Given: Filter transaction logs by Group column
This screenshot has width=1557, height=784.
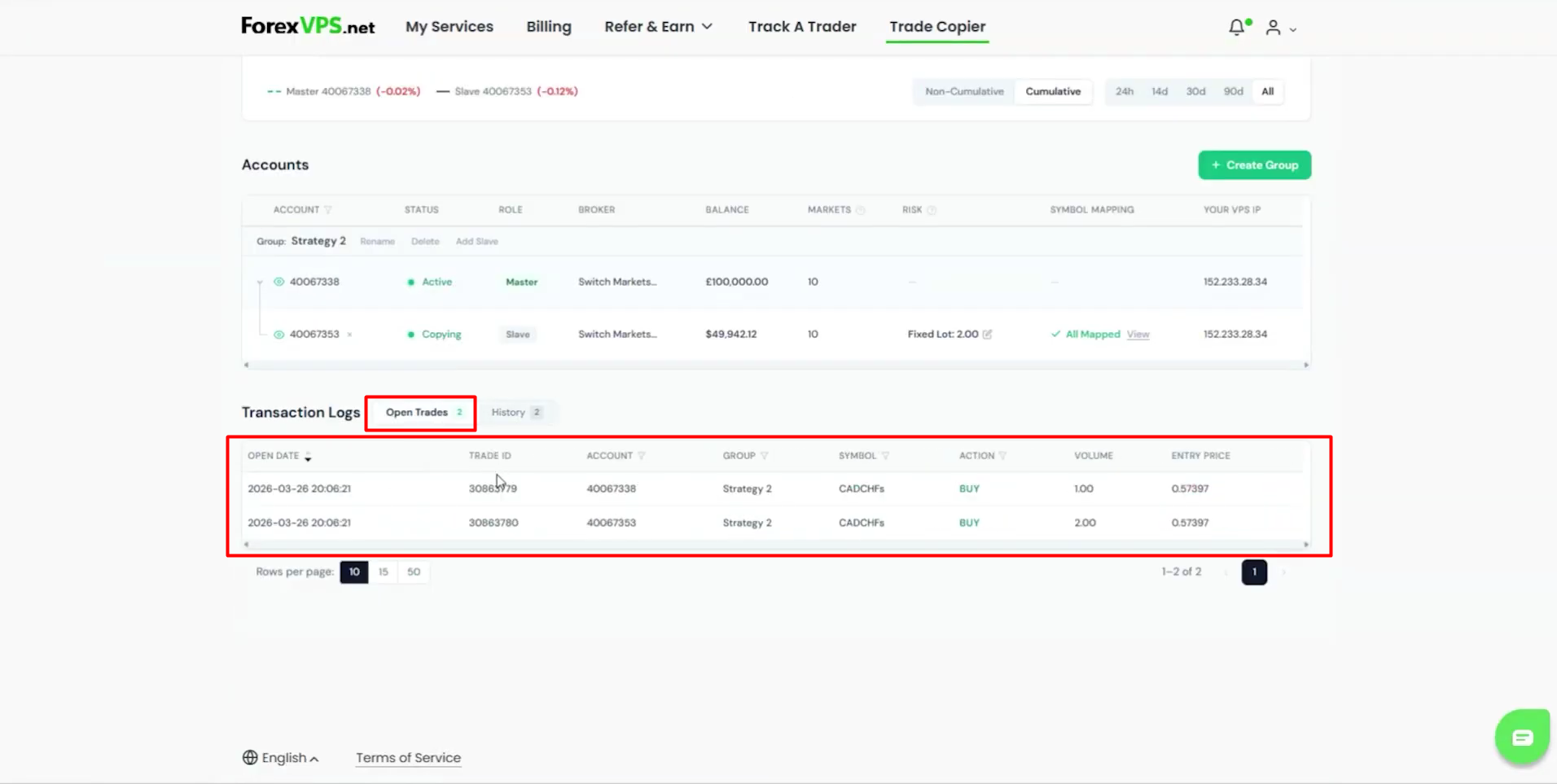Looking at the screenshot, I should point(765,456).
